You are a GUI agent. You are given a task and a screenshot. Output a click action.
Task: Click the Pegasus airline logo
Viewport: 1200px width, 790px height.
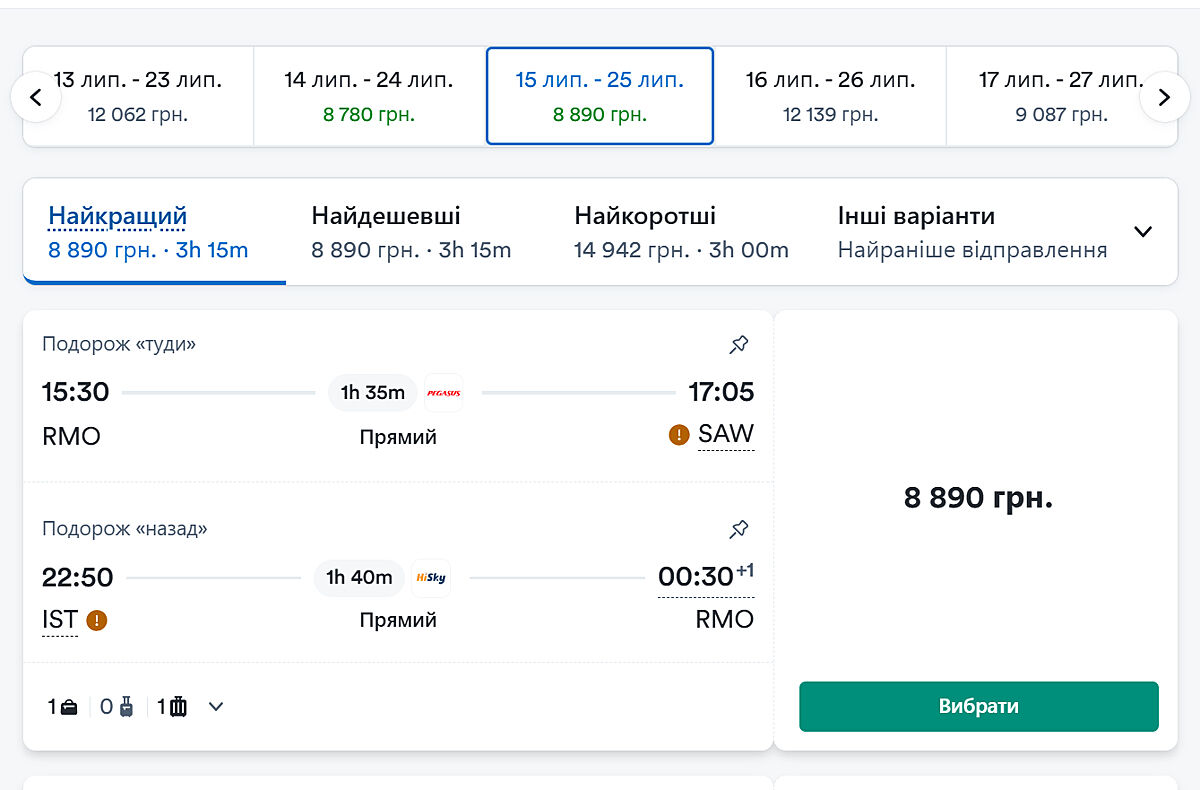click(444, 393)
